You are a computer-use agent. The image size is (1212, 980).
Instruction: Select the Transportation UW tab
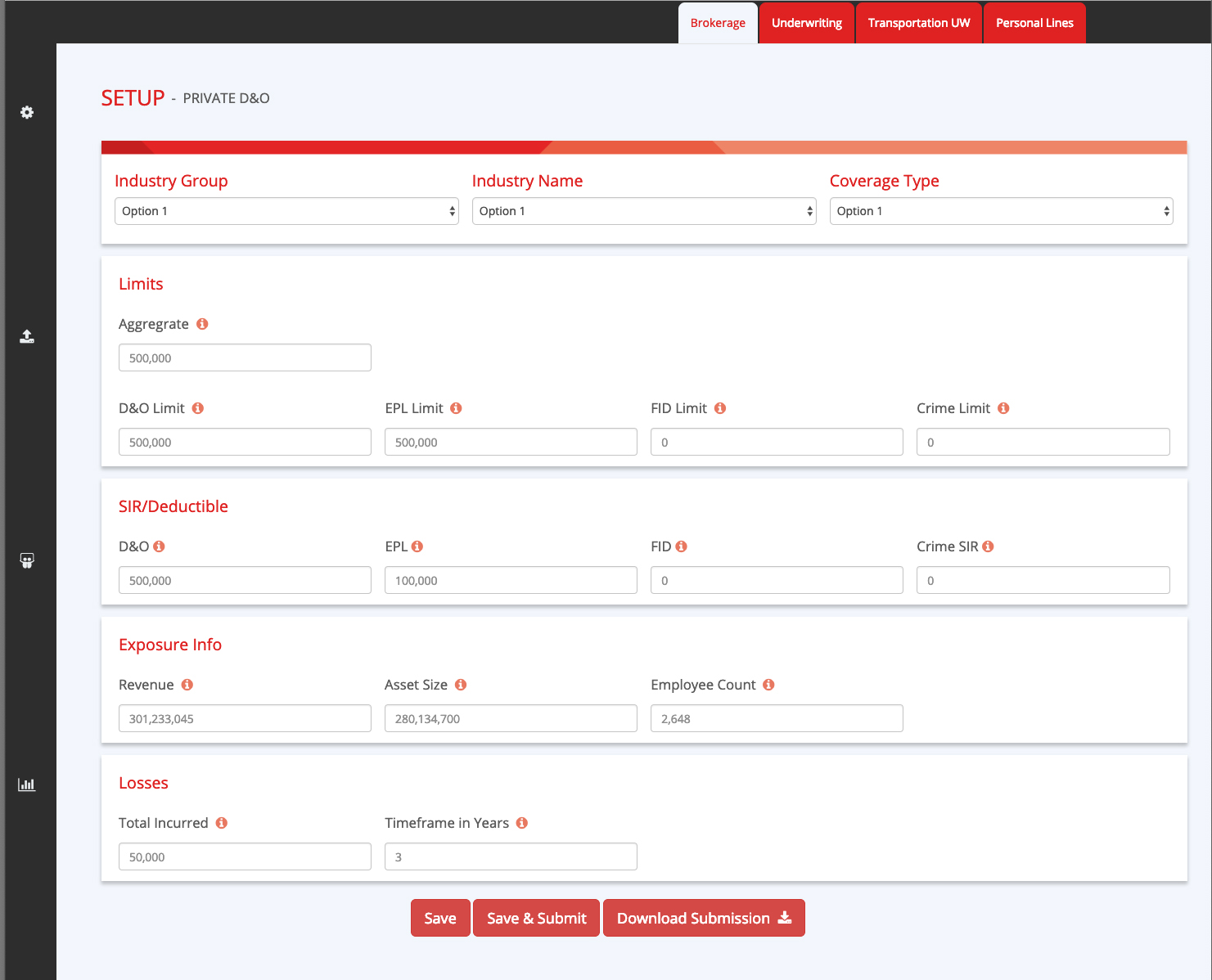click(x=918, y=23)
